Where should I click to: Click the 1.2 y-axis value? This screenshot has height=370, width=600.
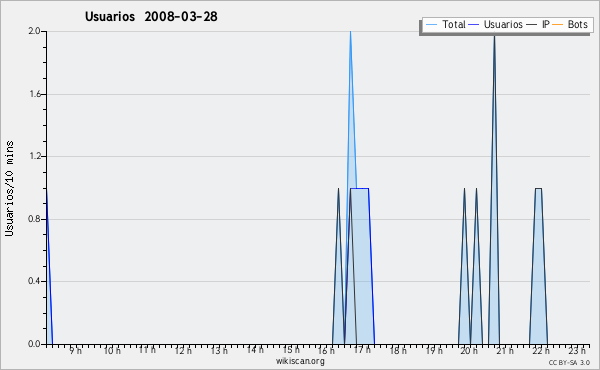click(x=35, y=156)
